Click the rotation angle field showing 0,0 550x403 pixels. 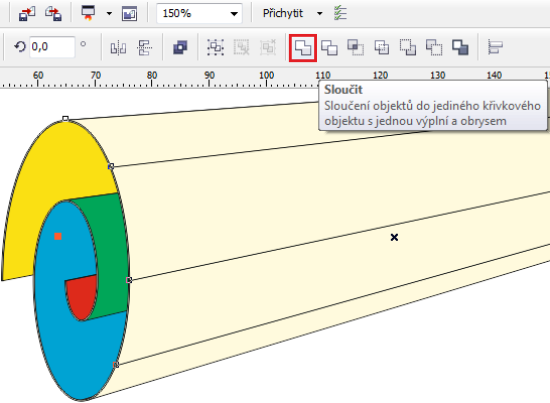click(52, 47)
